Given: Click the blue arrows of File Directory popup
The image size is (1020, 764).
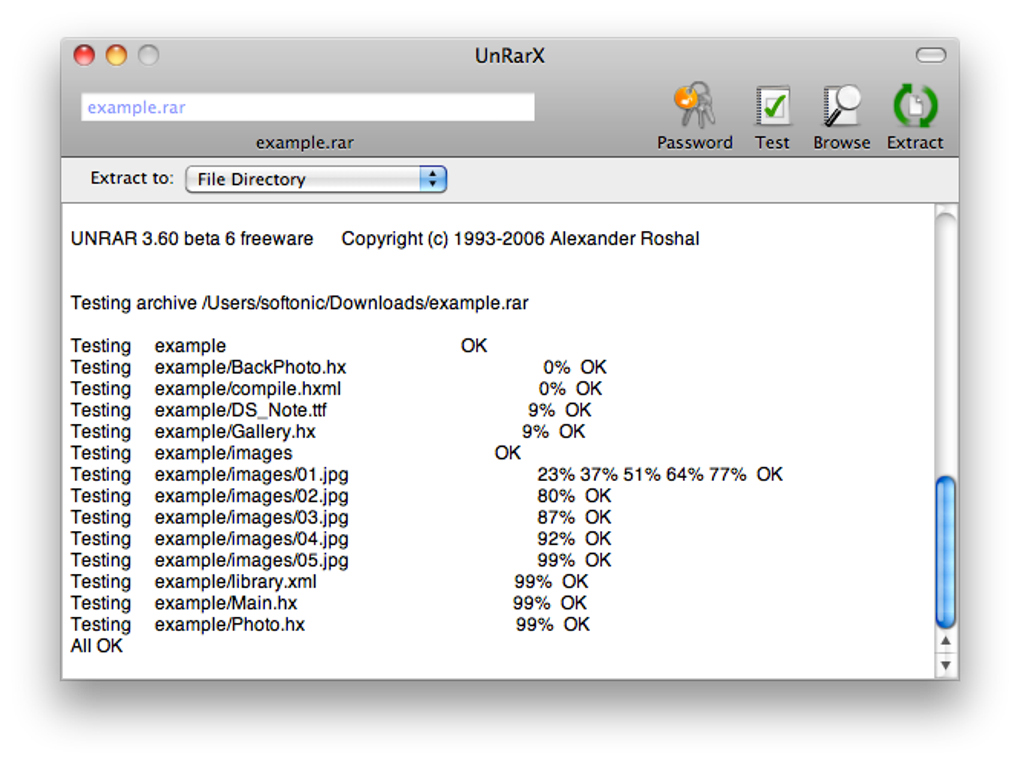Looking at the screenshot, I should point(433,179).
